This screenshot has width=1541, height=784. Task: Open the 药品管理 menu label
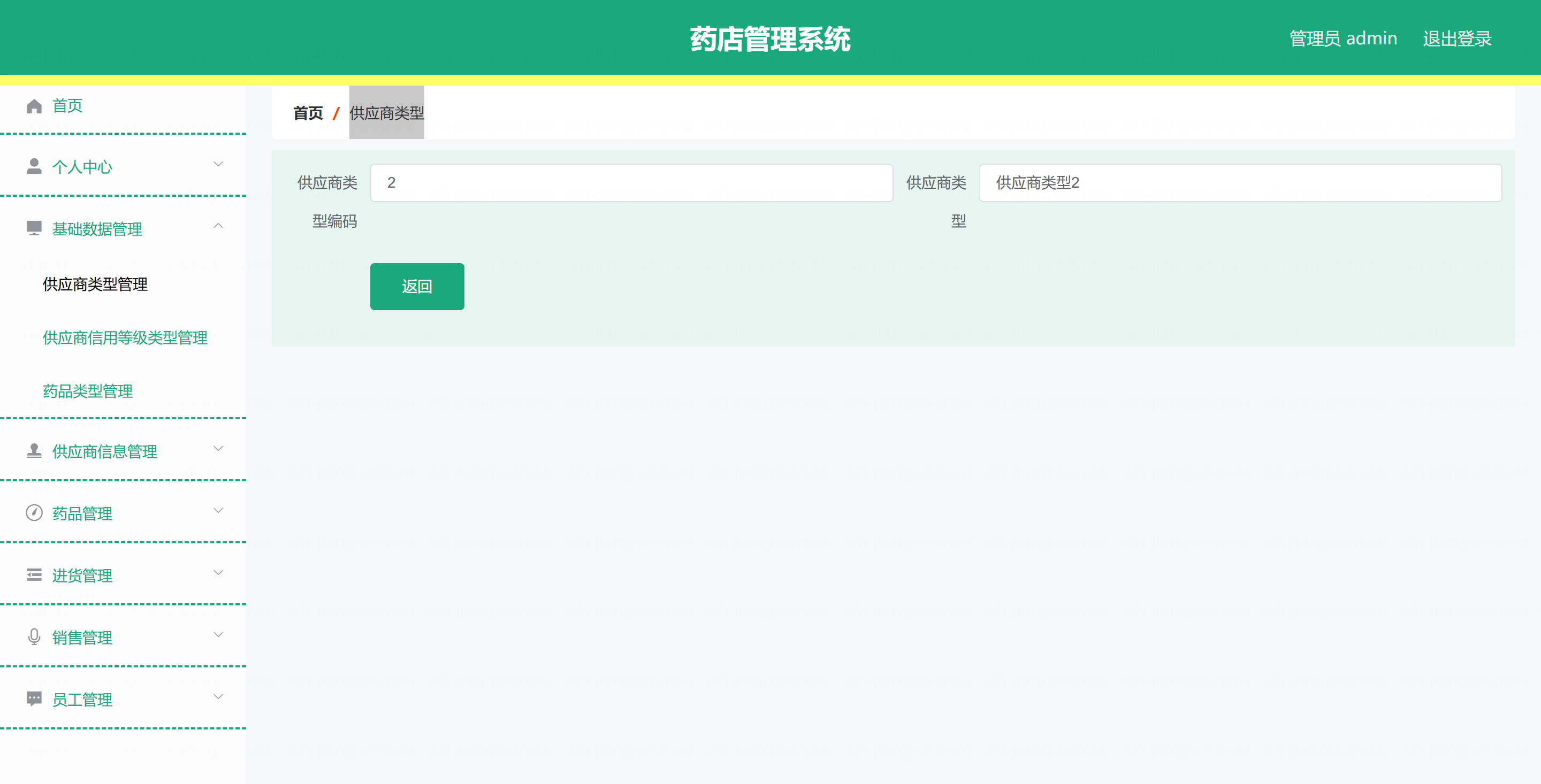point(82,514)
